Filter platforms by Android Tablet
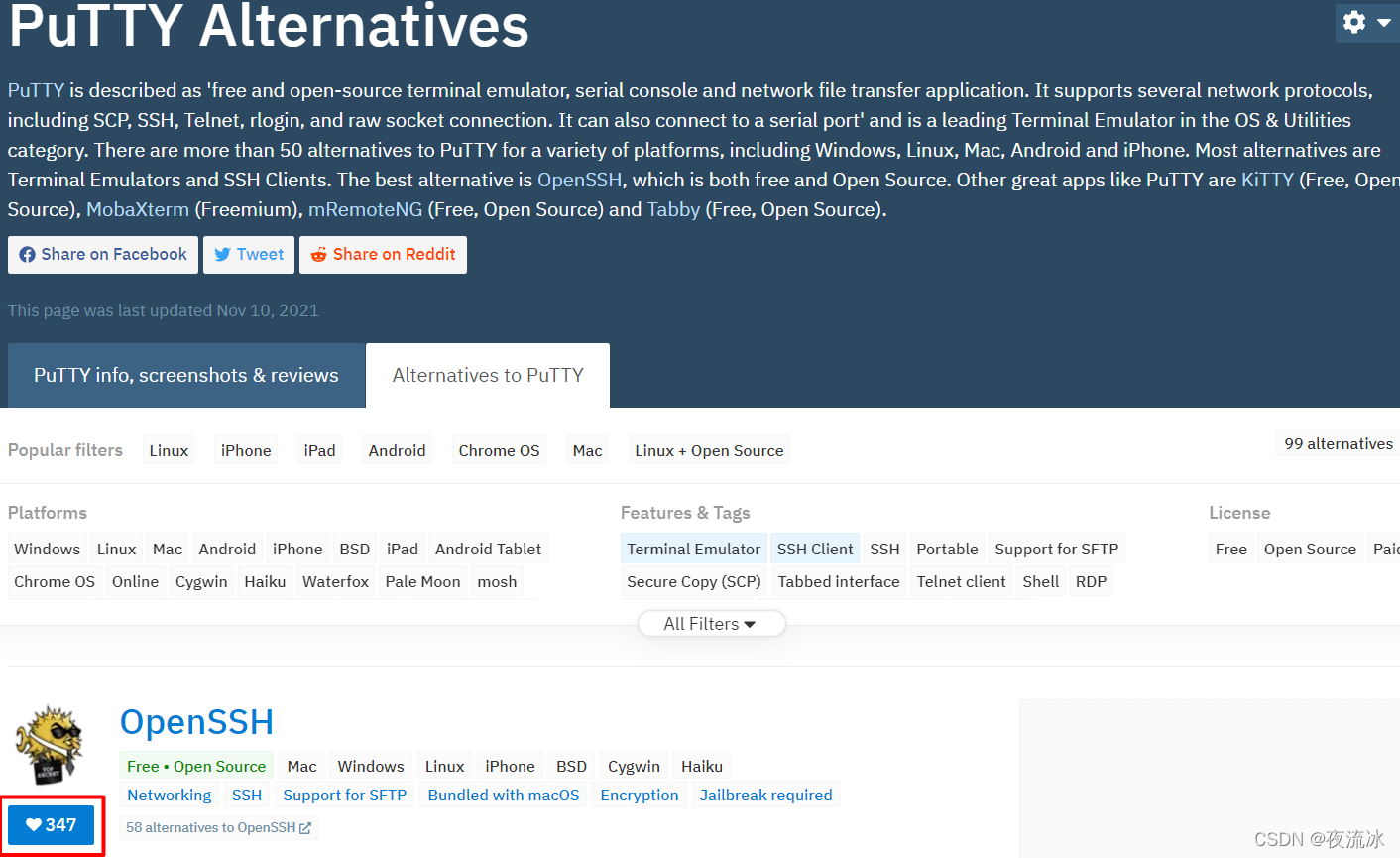The height and width of the screenshot is (858, 1400). [488, 549]
